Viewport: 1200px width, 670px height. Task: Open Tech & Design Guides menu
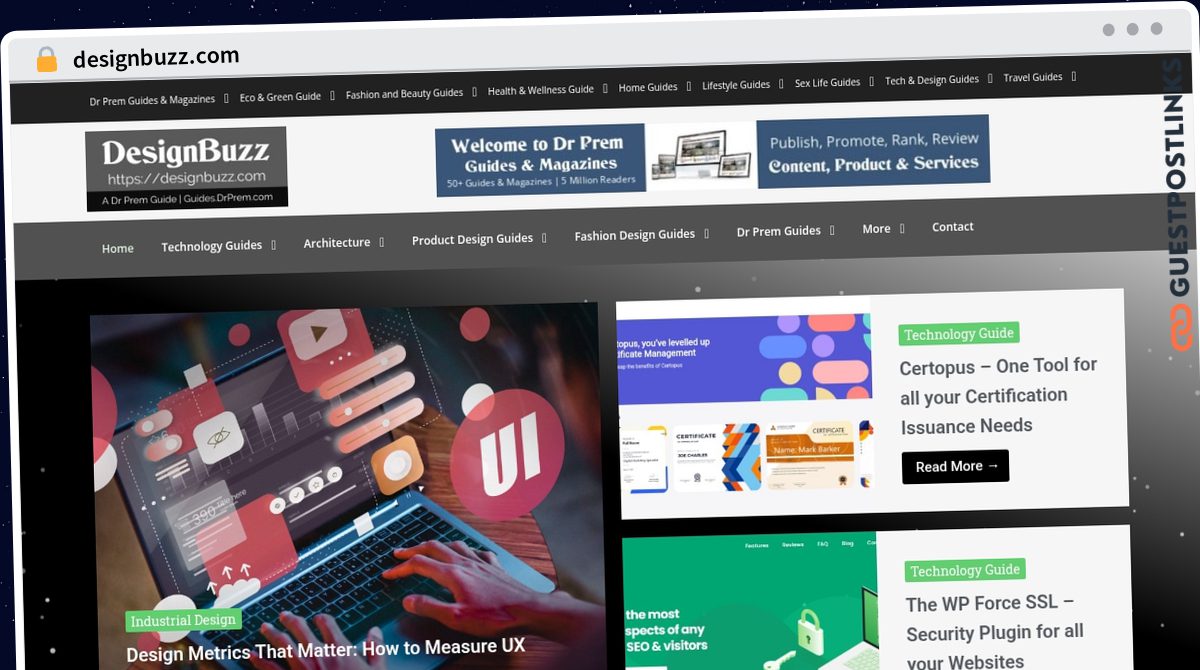coord(932,79)
